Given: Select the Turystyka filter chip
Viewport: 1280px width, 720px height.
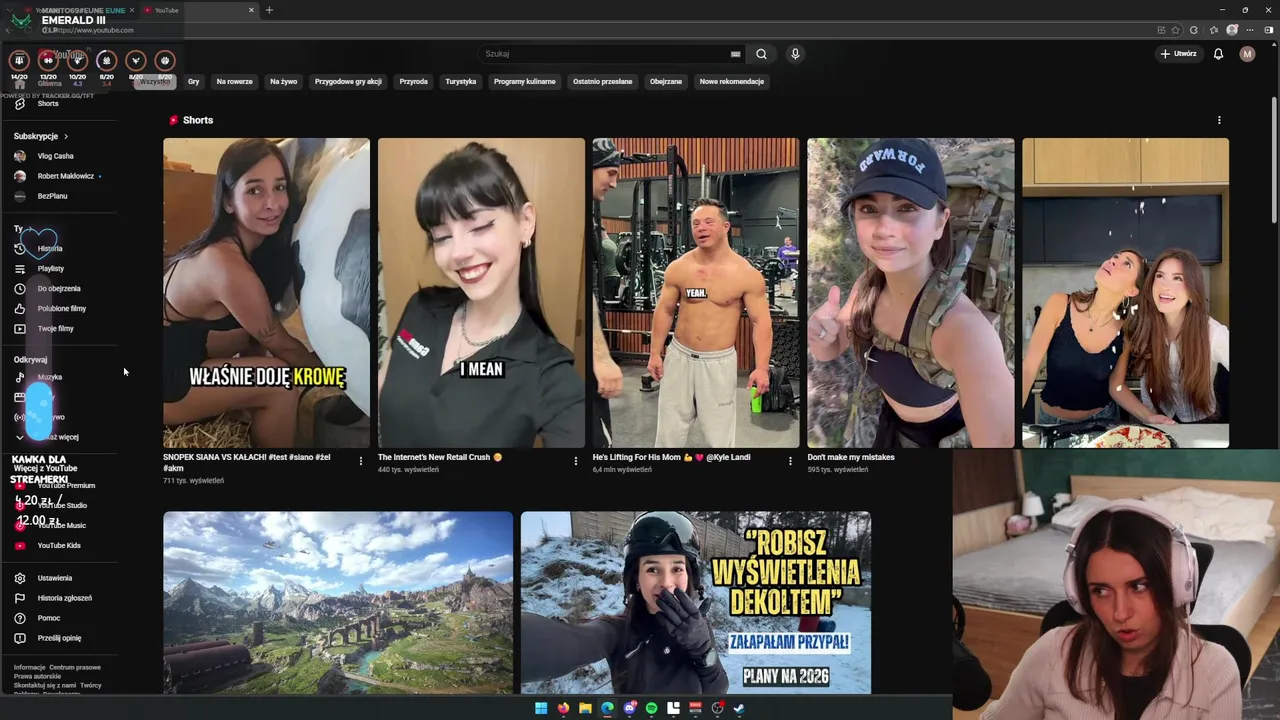Looking at the screenshot, I should [461, 82].
